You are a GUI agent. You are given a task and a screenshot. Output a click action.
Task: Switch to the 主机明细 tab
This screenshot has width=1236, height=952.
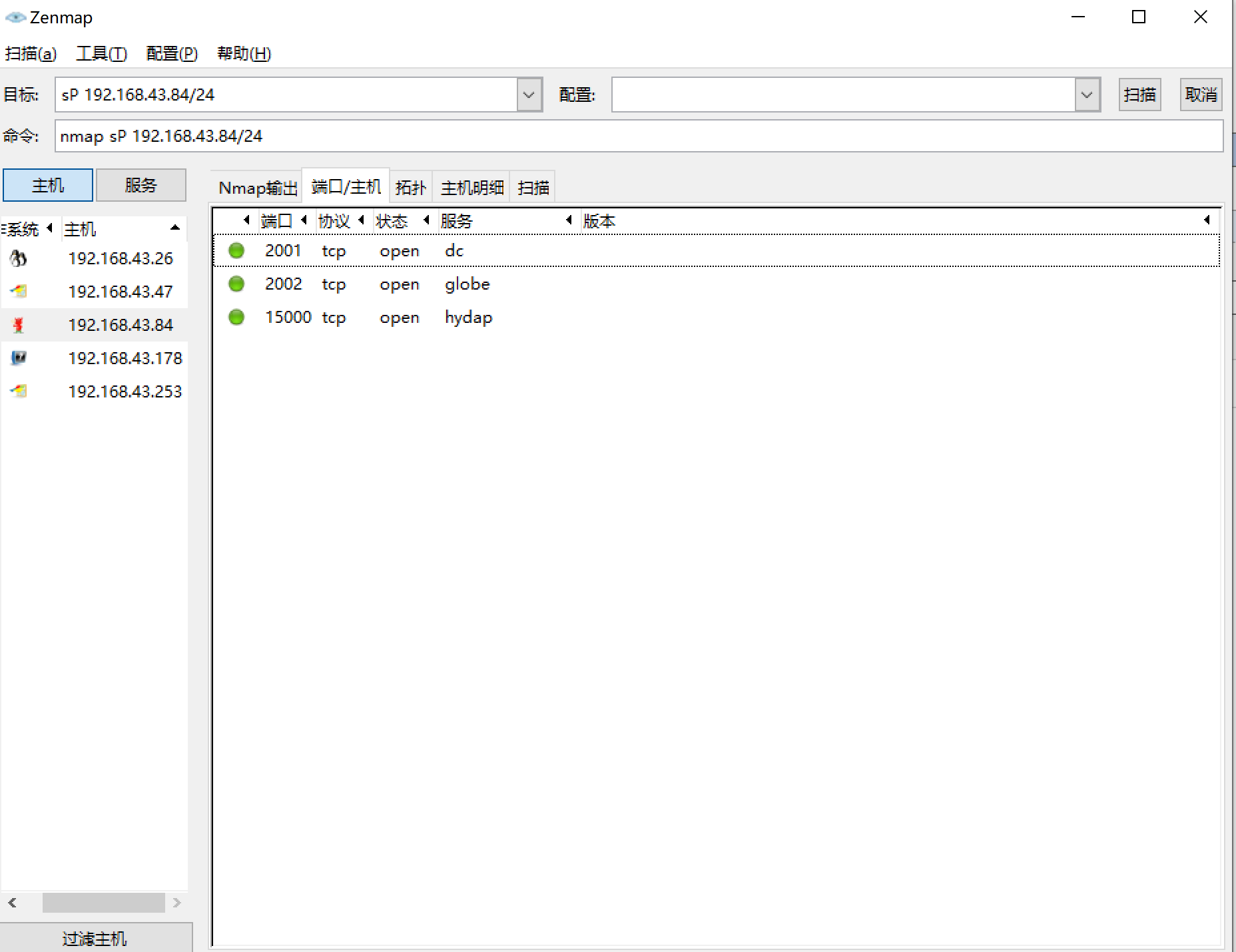coord(472,188)
